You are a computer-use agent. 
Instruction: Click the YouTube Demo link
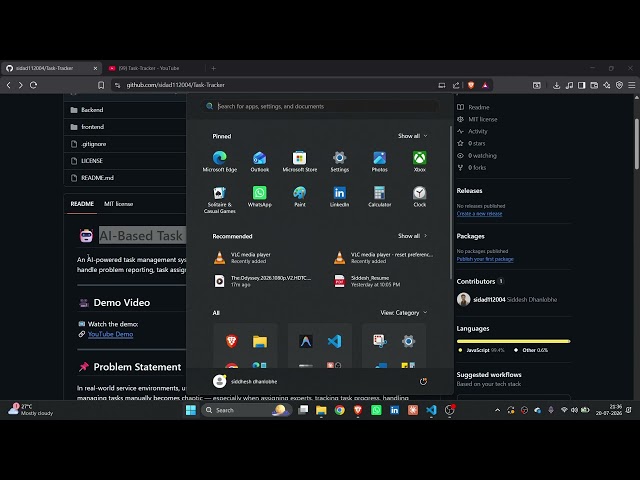(111, 334)
